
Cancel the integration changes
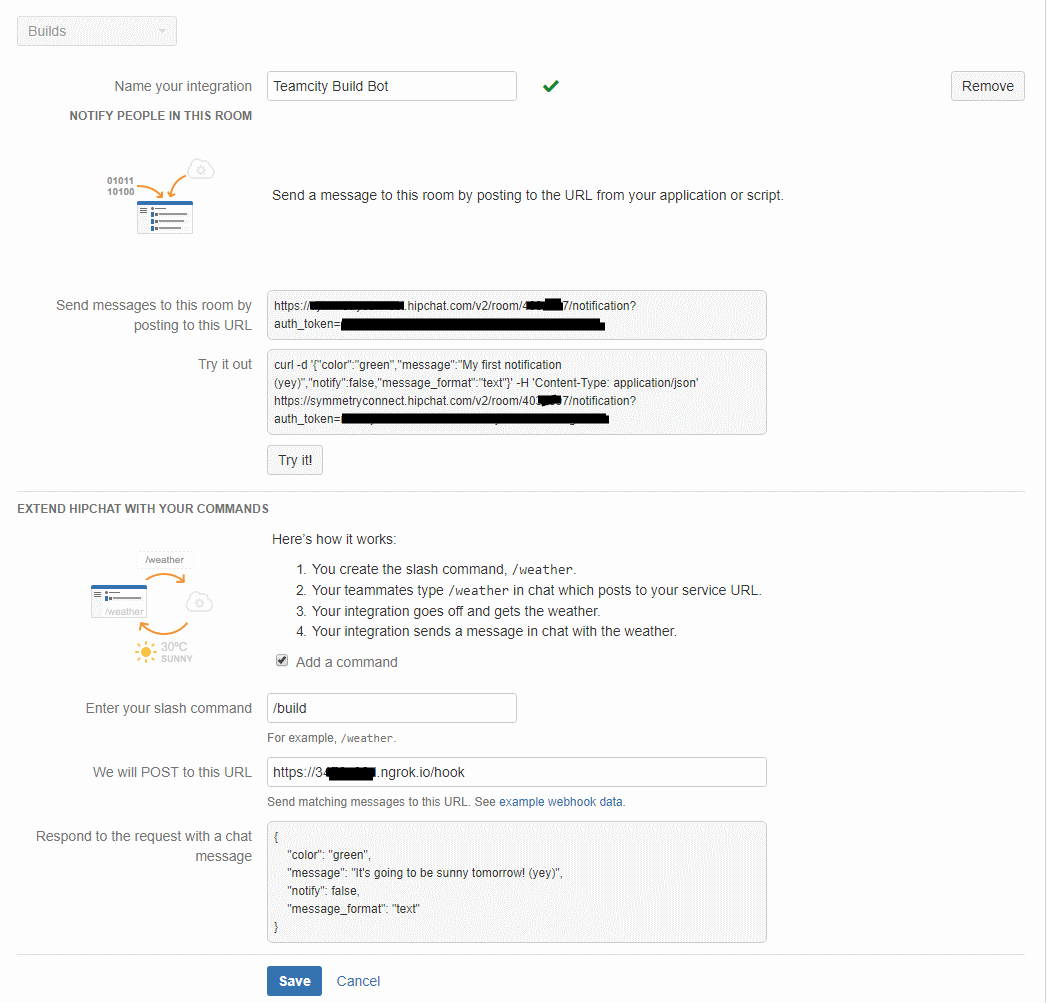click(358, 981)
